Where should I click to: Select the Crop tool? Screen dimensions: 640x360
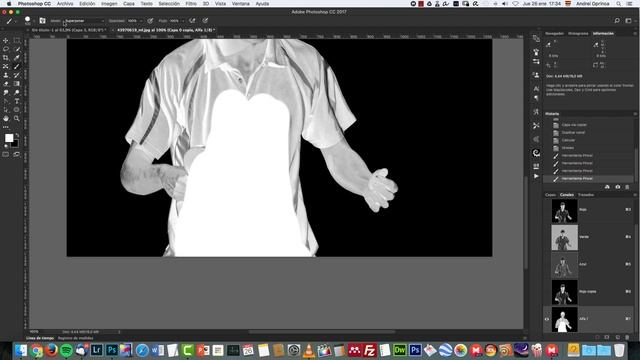6,58
